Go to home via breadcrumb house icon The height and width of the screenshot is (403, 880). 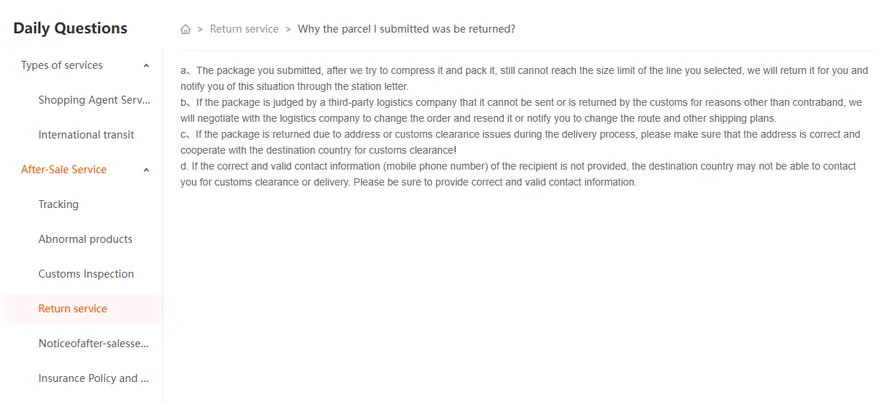pyautogui.click(x=185, y=29)
